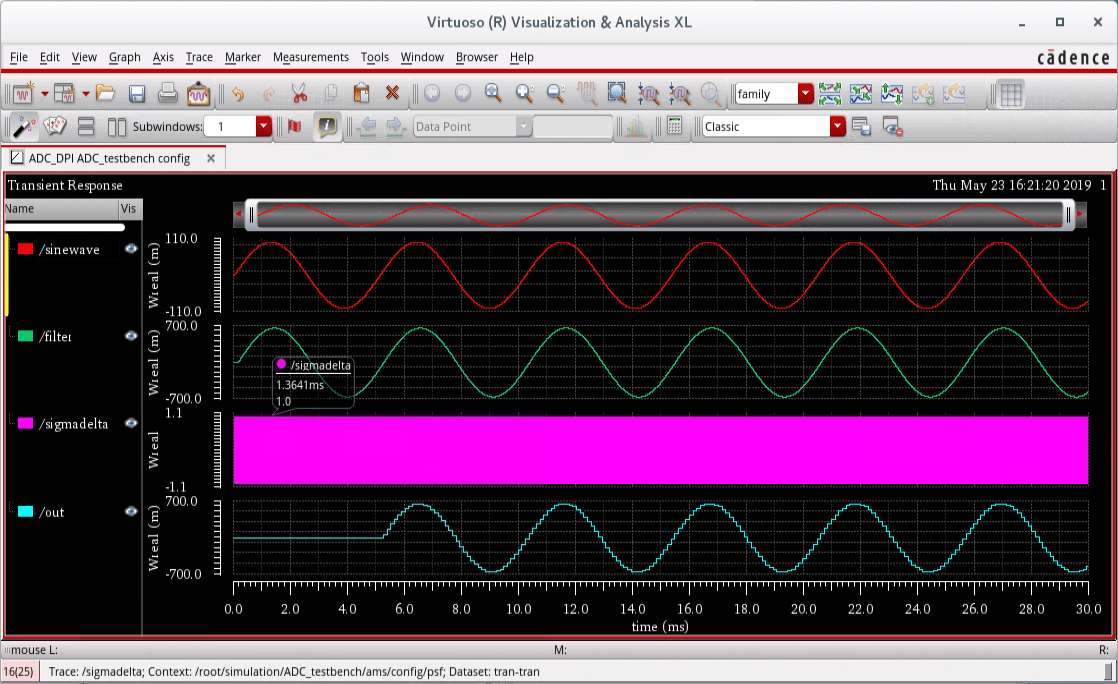Click the scissors Cut icon
Image resolution: width=1118 pixels, height=684 pixels.
point(299,94)
